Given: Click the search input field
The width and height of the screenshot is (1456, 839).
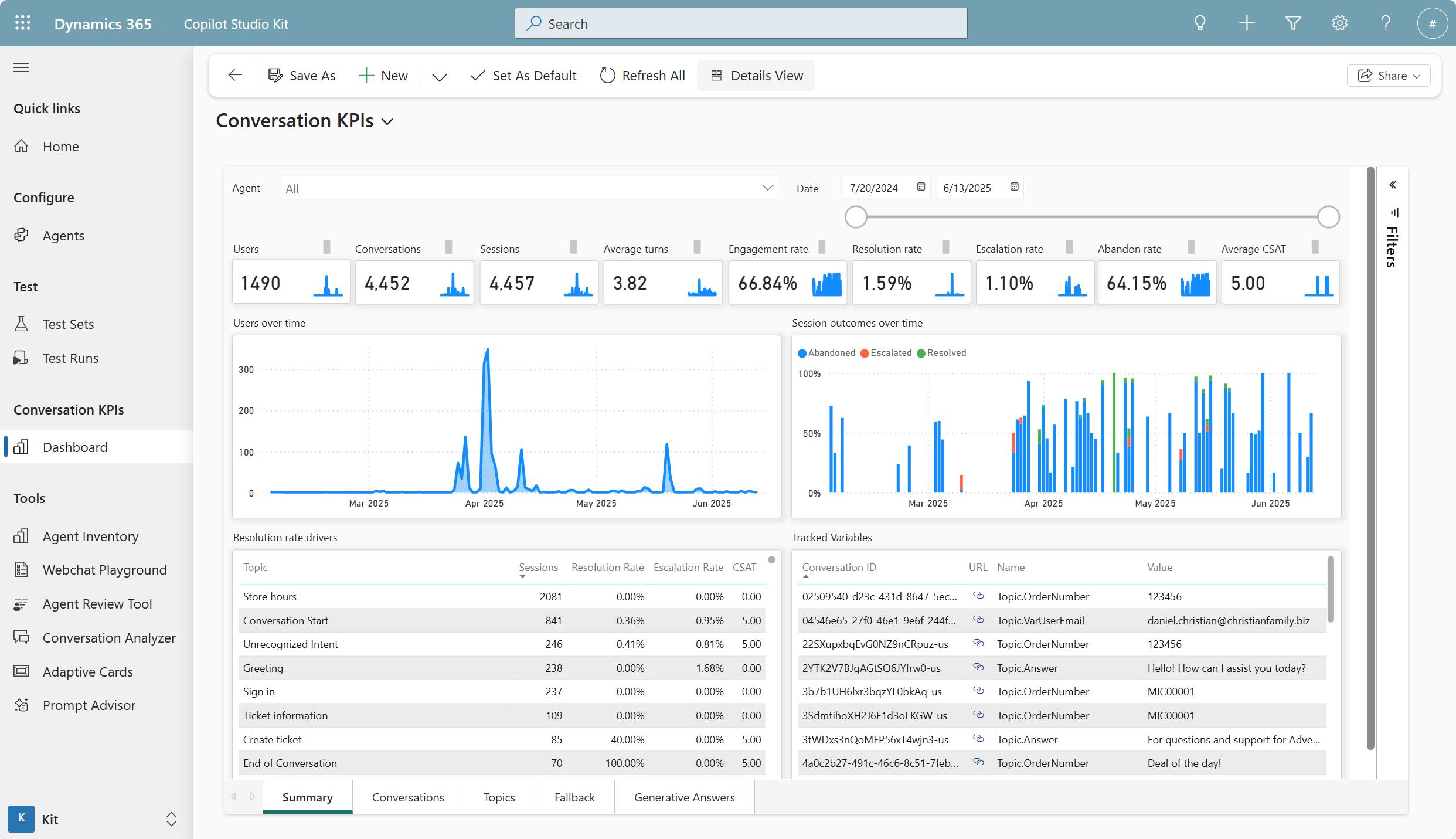Looking at the screenshot, I should click(741, 23).
